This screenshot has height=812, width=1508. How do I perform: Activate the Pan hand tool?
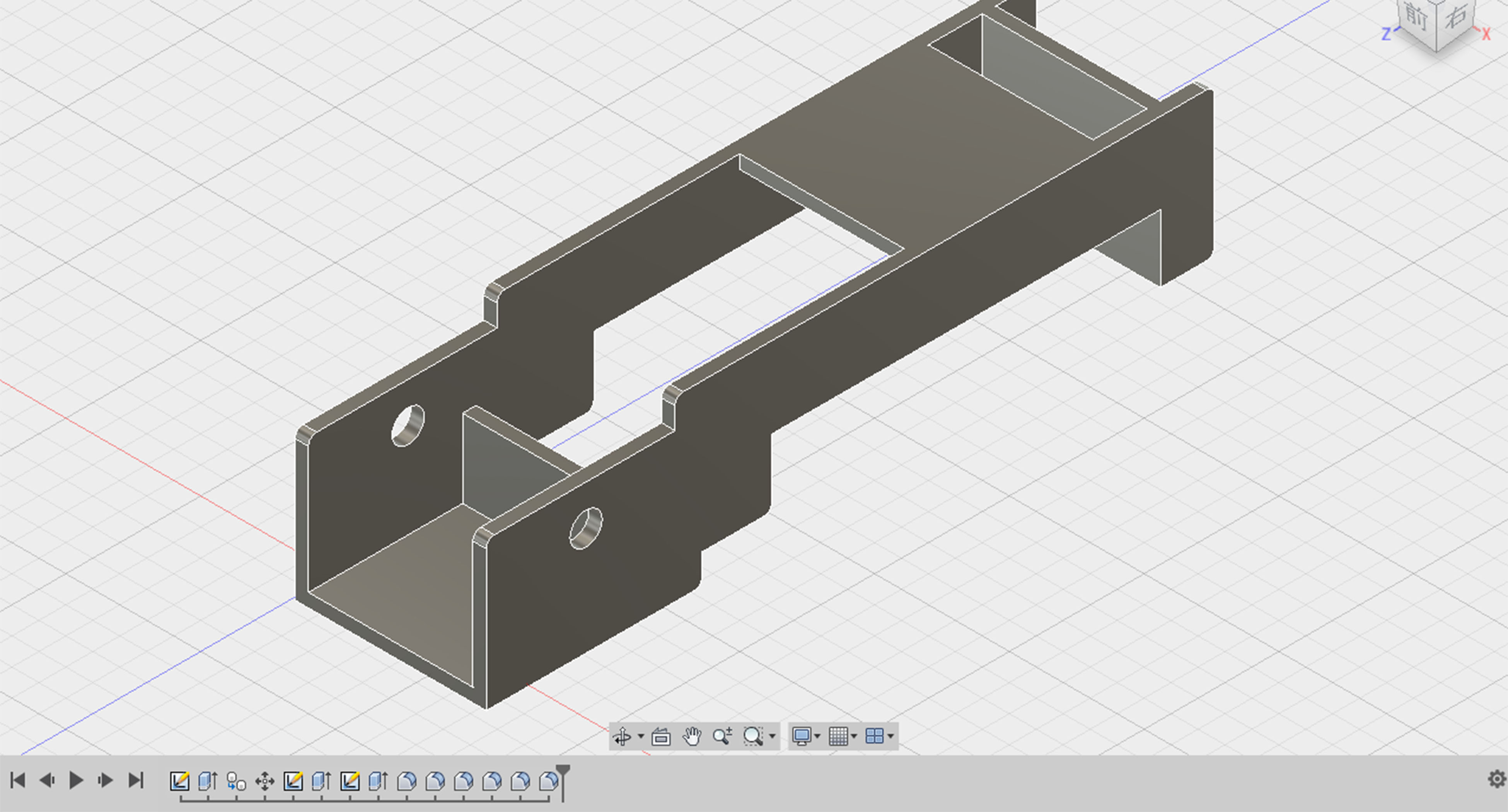click(x=692, y=737)
